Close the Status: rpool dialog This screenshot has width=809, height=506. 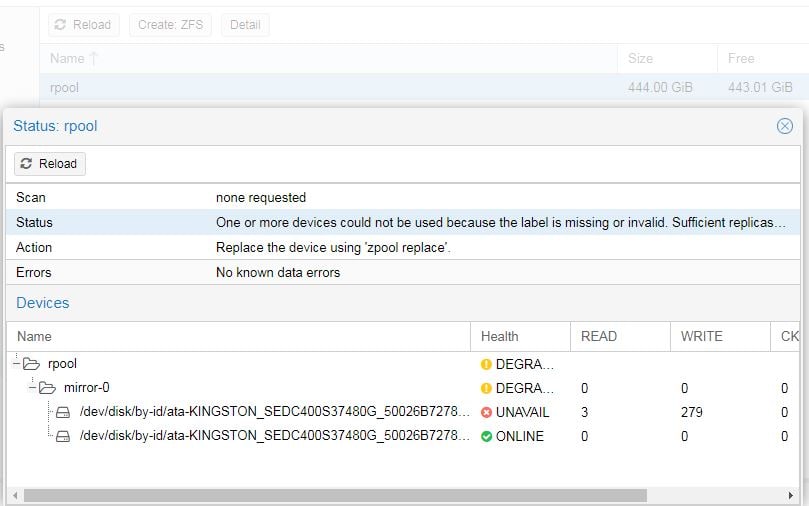[785, 126]
